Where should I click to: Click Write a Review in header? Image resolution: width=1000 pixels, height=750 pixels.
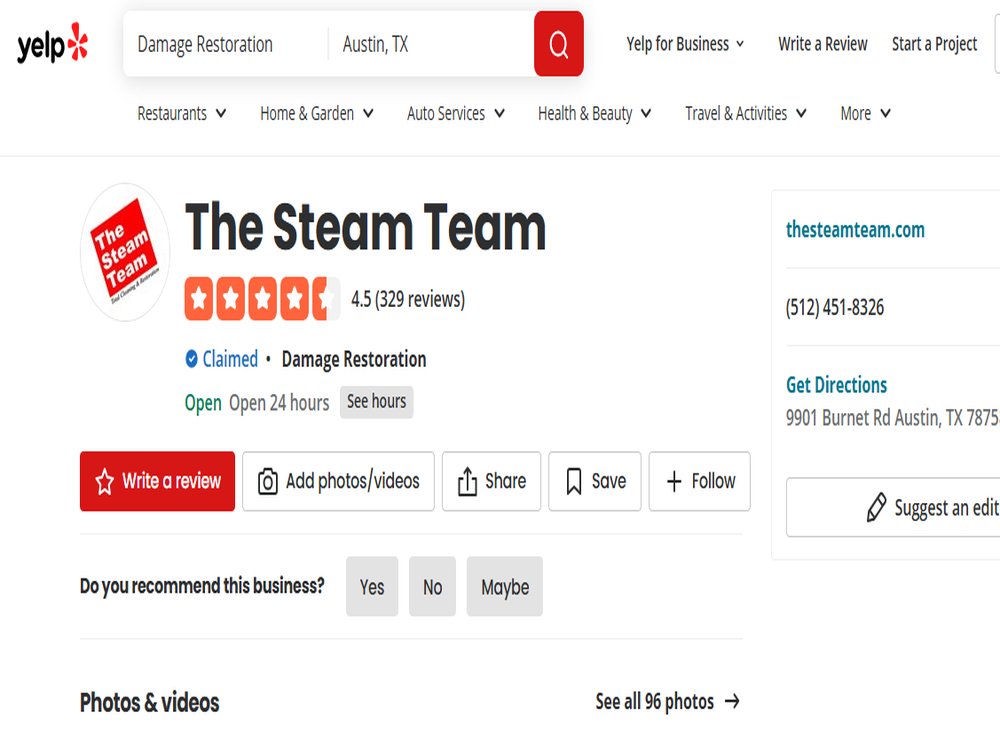tap(823, 44)
